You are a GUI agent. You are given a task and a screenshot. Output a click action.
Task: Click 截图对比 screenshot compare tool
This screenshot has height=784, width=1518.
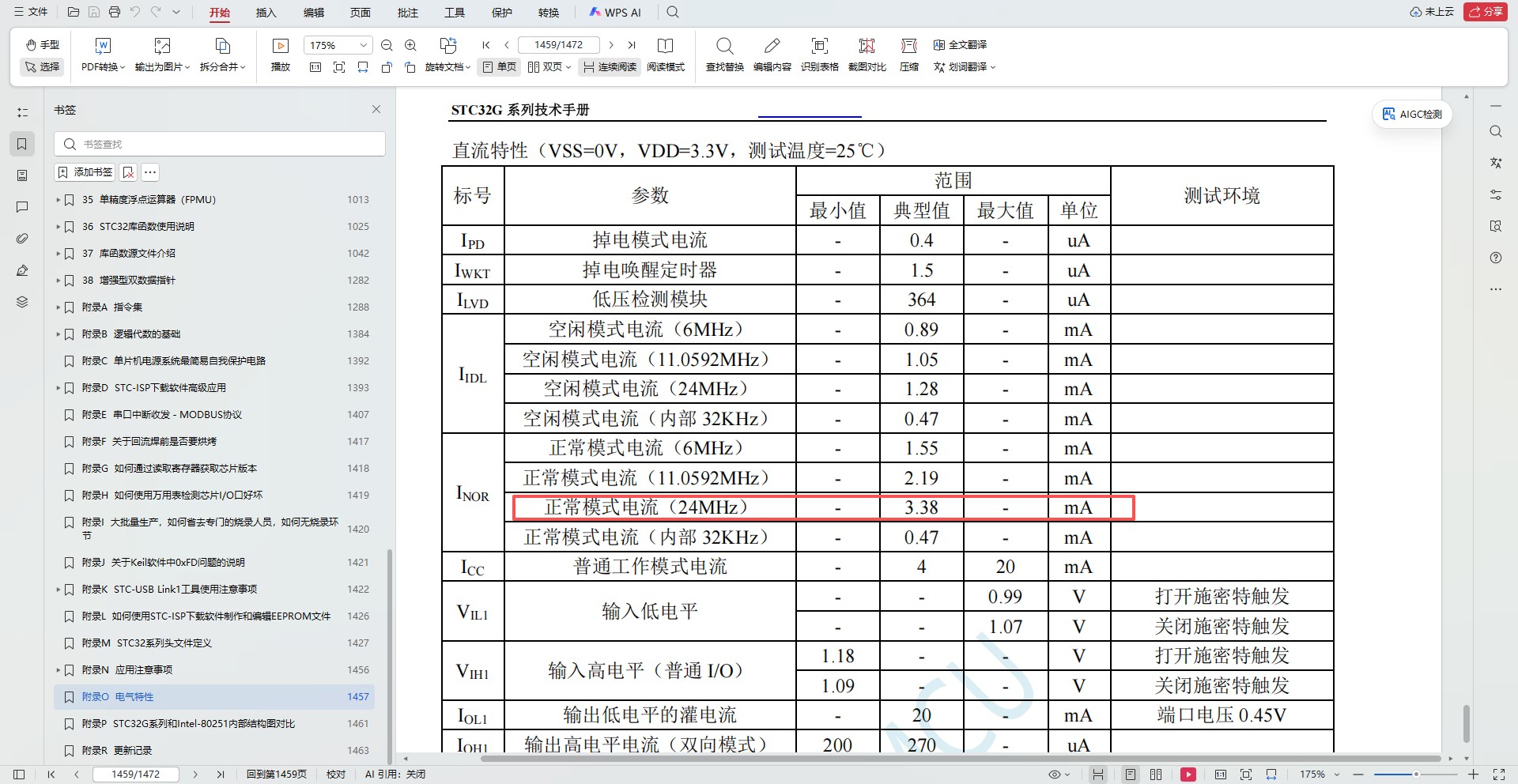867,55
